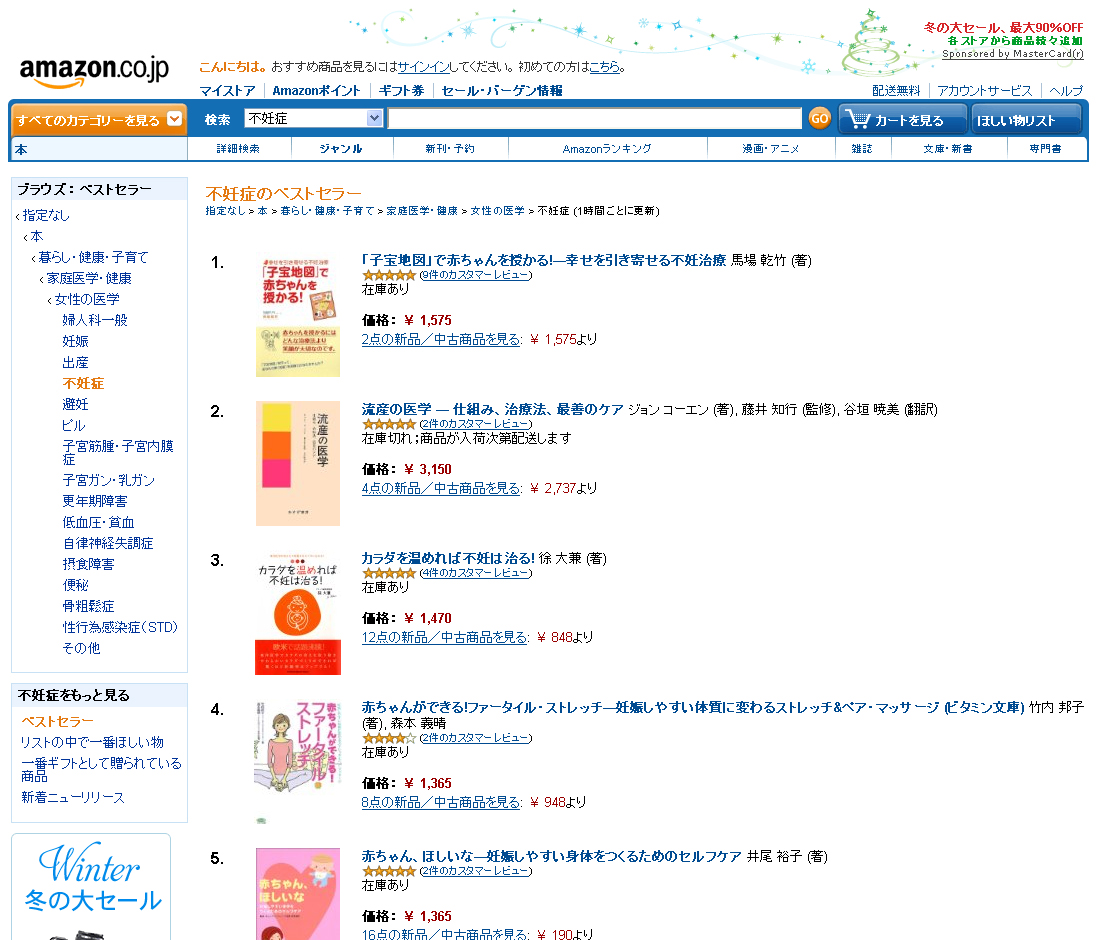The image size is (1097, 940).
Task: Click the orange GO search button
Action: [x=819, y=118]
